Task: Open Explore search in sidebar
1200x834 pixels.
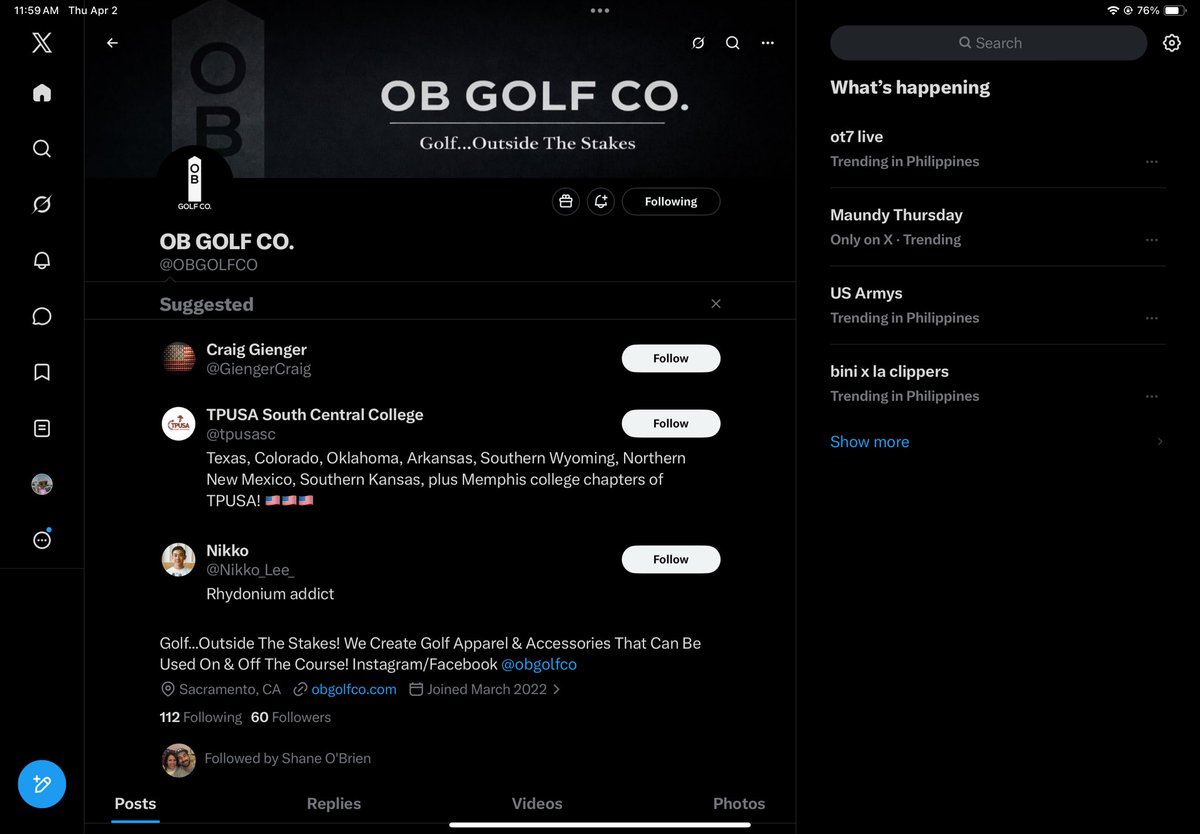Action: 42,148
